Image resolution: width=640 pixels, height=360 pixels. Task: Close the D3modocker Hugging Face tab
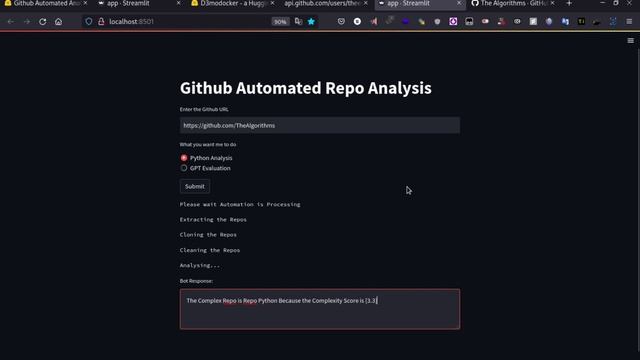click(x=273, y=3)
